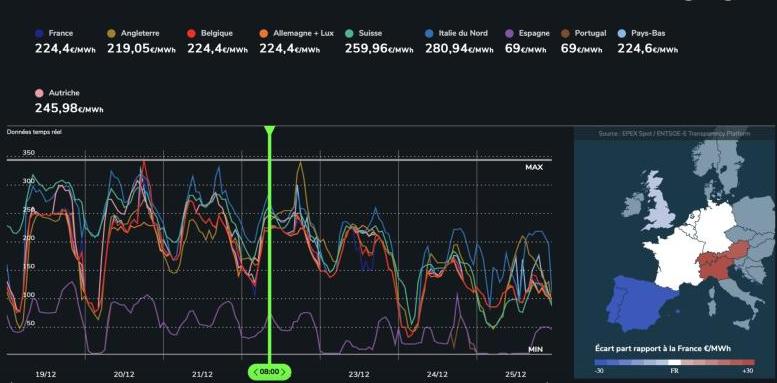The height and width of the screenshot is (383, 777).
Task: Click the 224,6 €/MWh Pays-Bas price
Action: (x=648, y=49)
